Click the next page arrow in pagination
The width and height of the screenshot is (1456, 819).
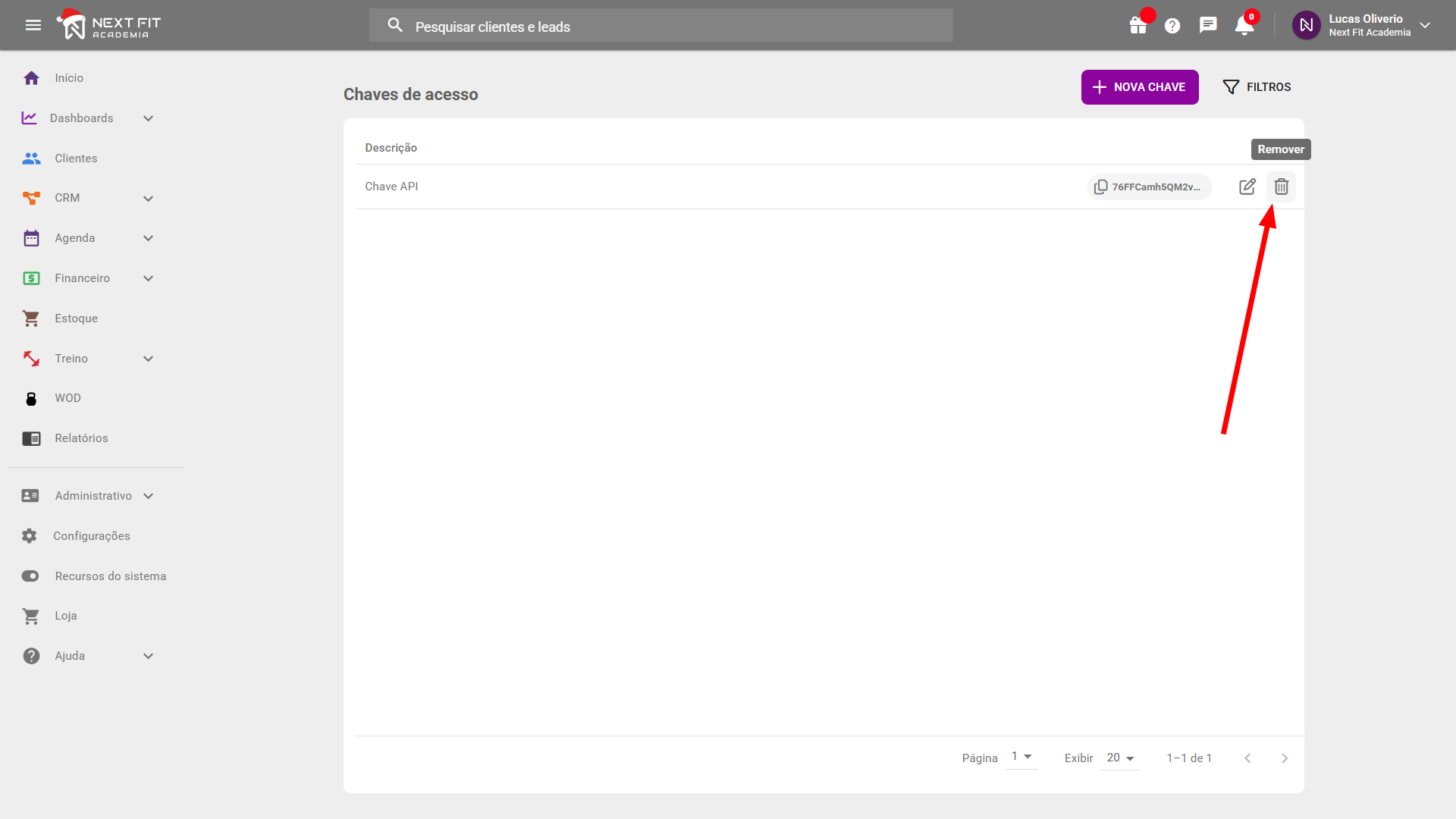coord(1284,758)
